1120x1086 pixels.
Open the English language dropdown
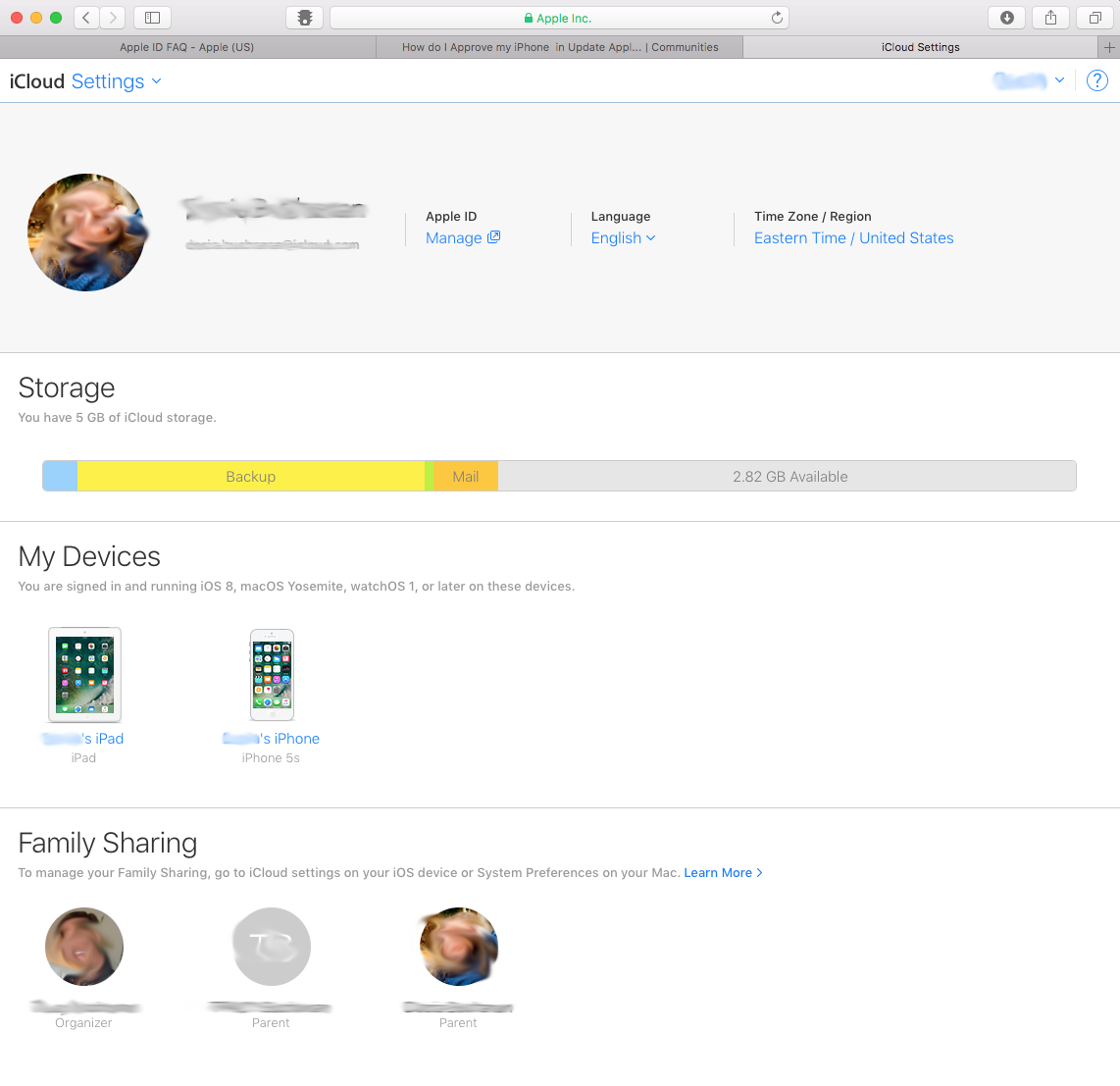(623, 238)
